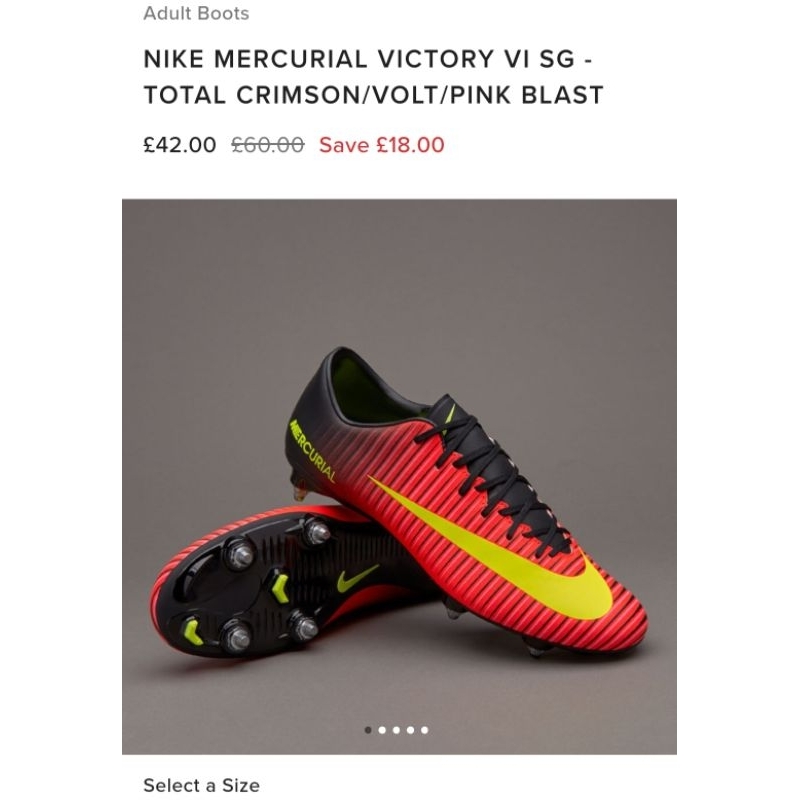This screenshot has height=800, width=800.
Task: Click the £42.00 sale price
Action: click(x=179, y=145)
